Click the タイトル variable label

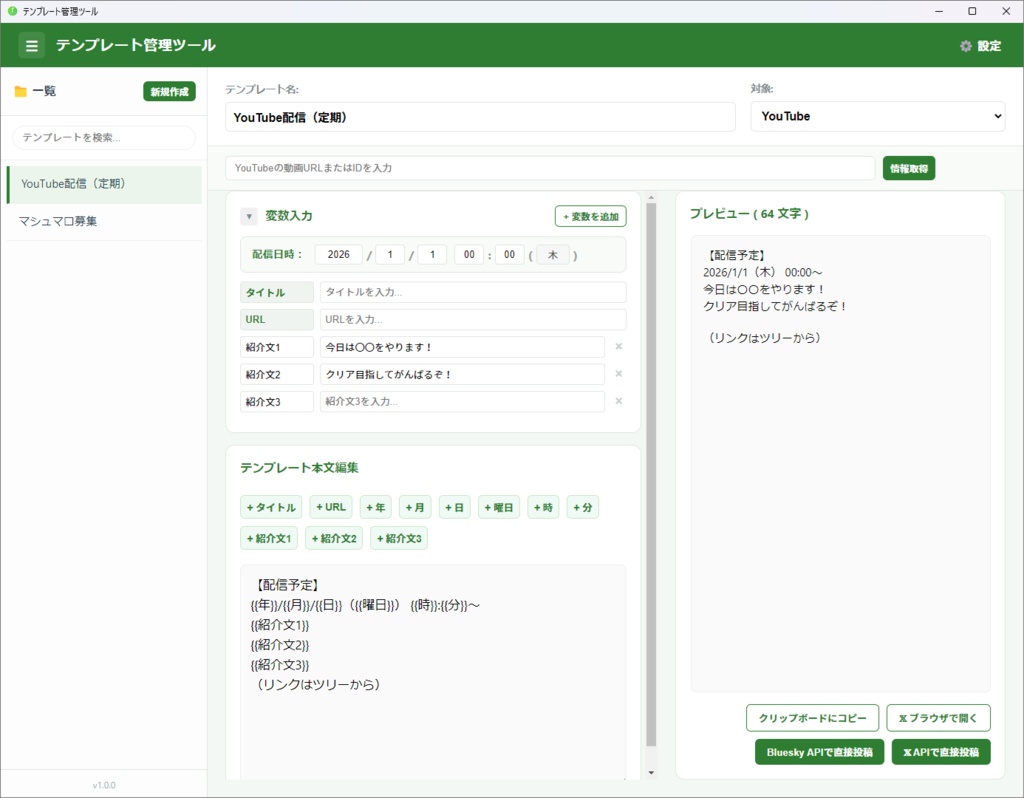tap(277, 292)
